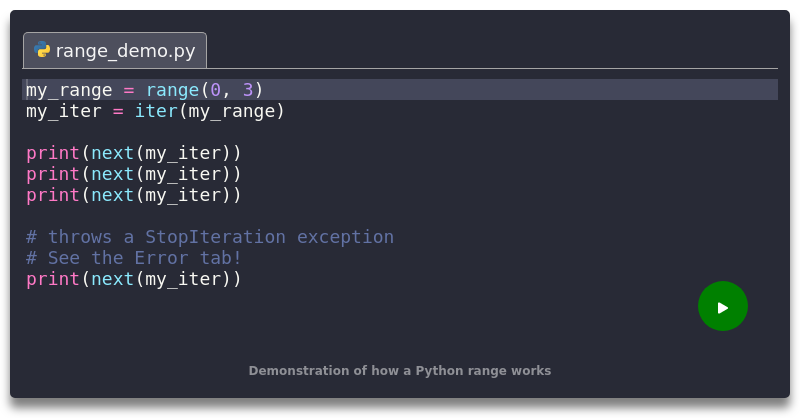Screen dimensions: 800x418
Task: Click the word range in the first line
Action: pos(171,90)
